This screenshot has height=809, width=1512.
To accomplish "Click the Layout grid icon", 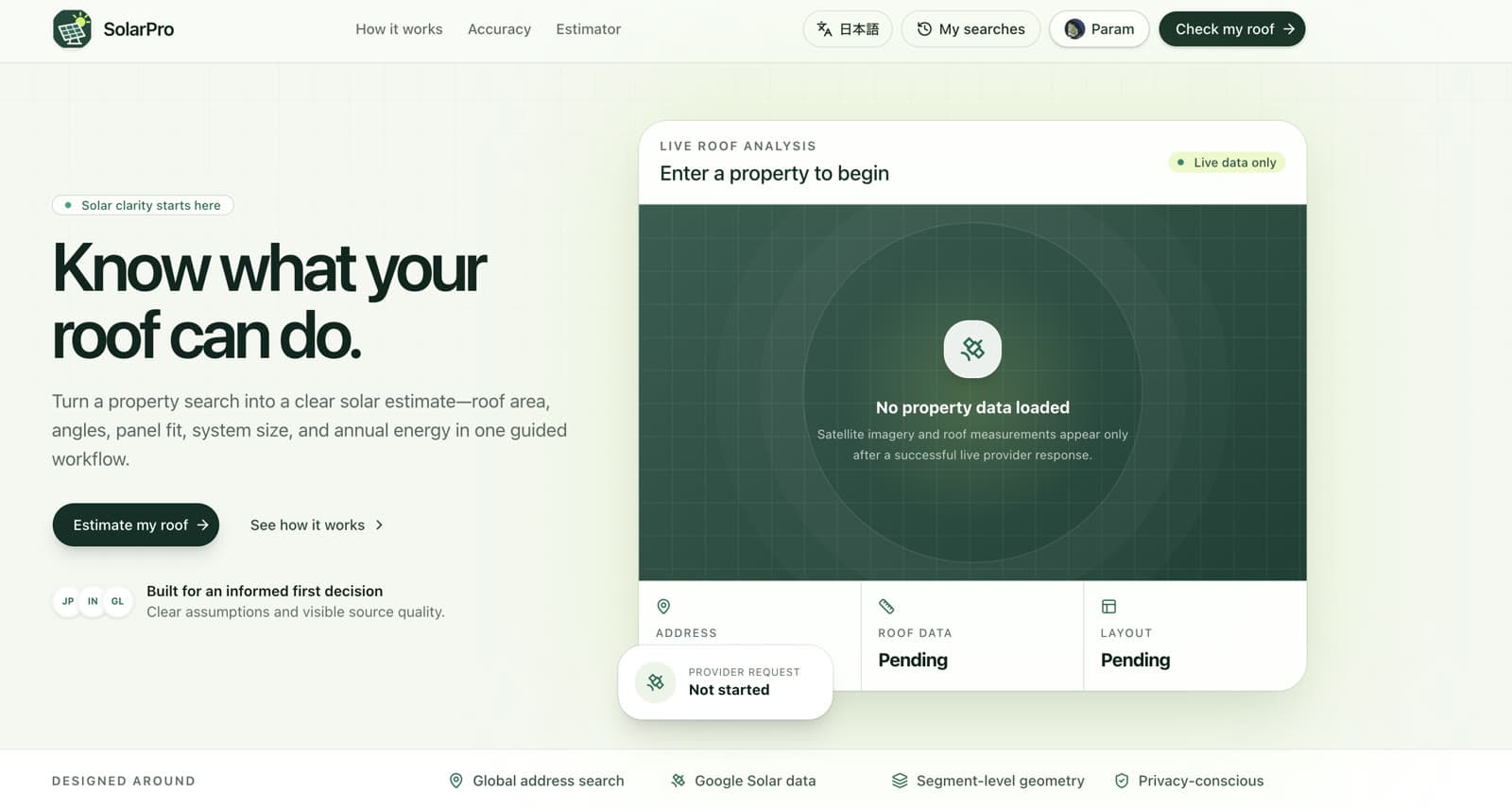I will click(x=1108, y=606).
